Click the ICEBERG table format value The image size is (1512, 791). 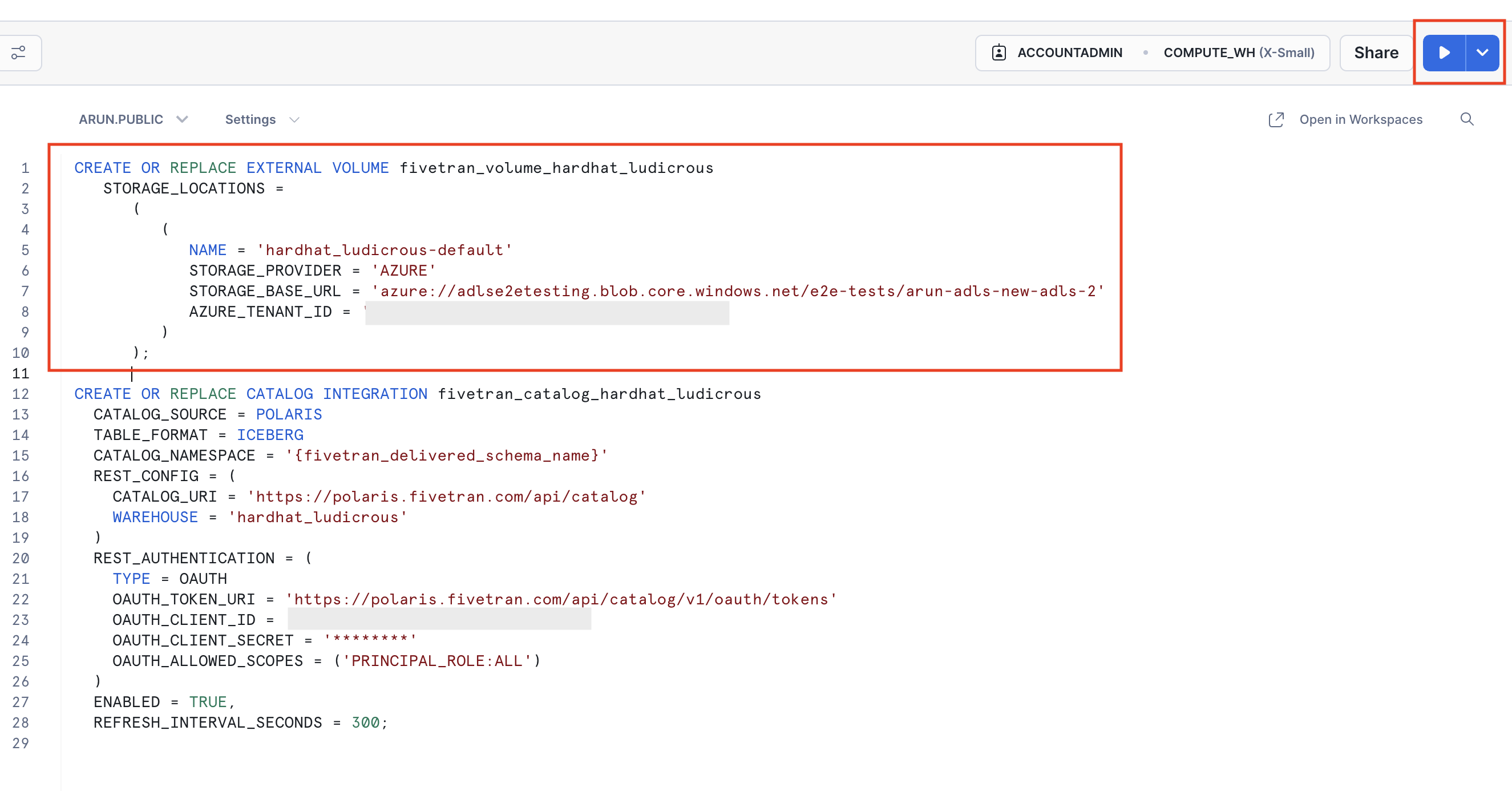click(x=270, y=435)
